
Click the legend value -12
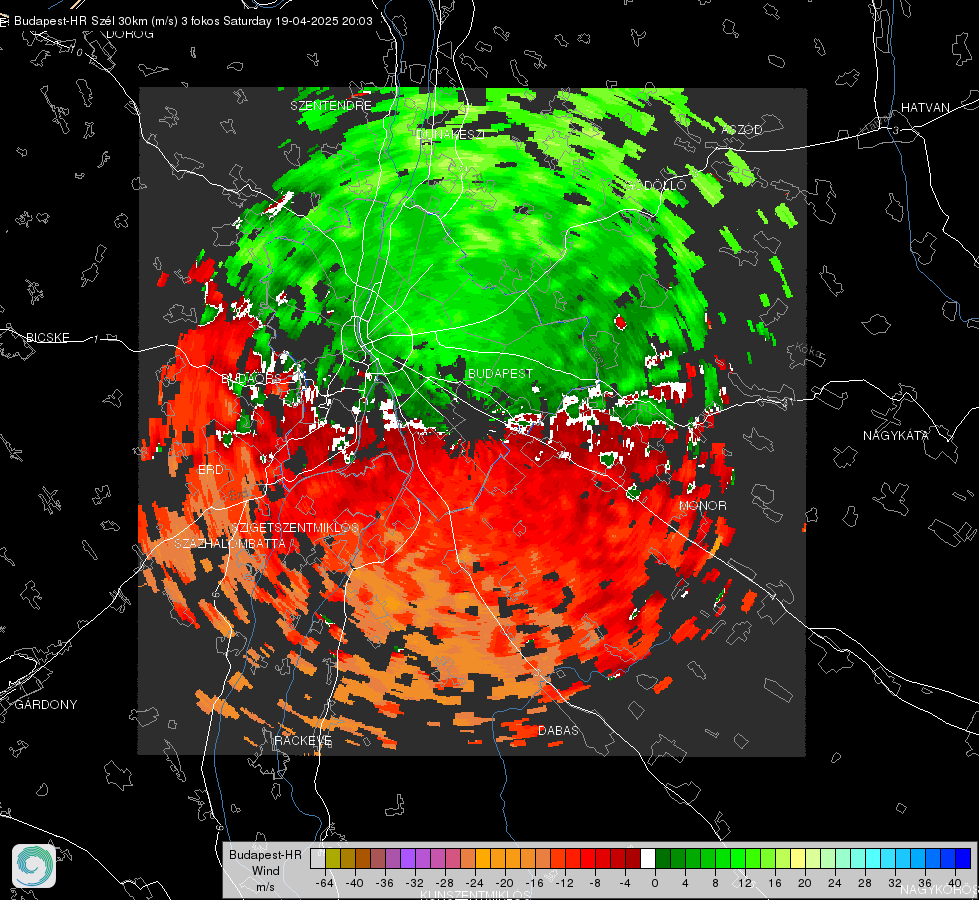click(564, 883)
